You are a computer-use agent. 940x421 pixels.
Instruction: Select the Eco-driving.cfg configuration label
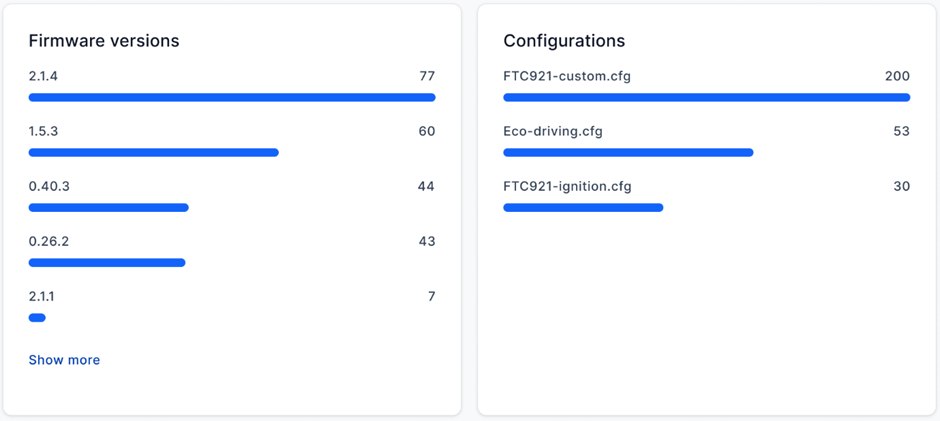[553, 131]
